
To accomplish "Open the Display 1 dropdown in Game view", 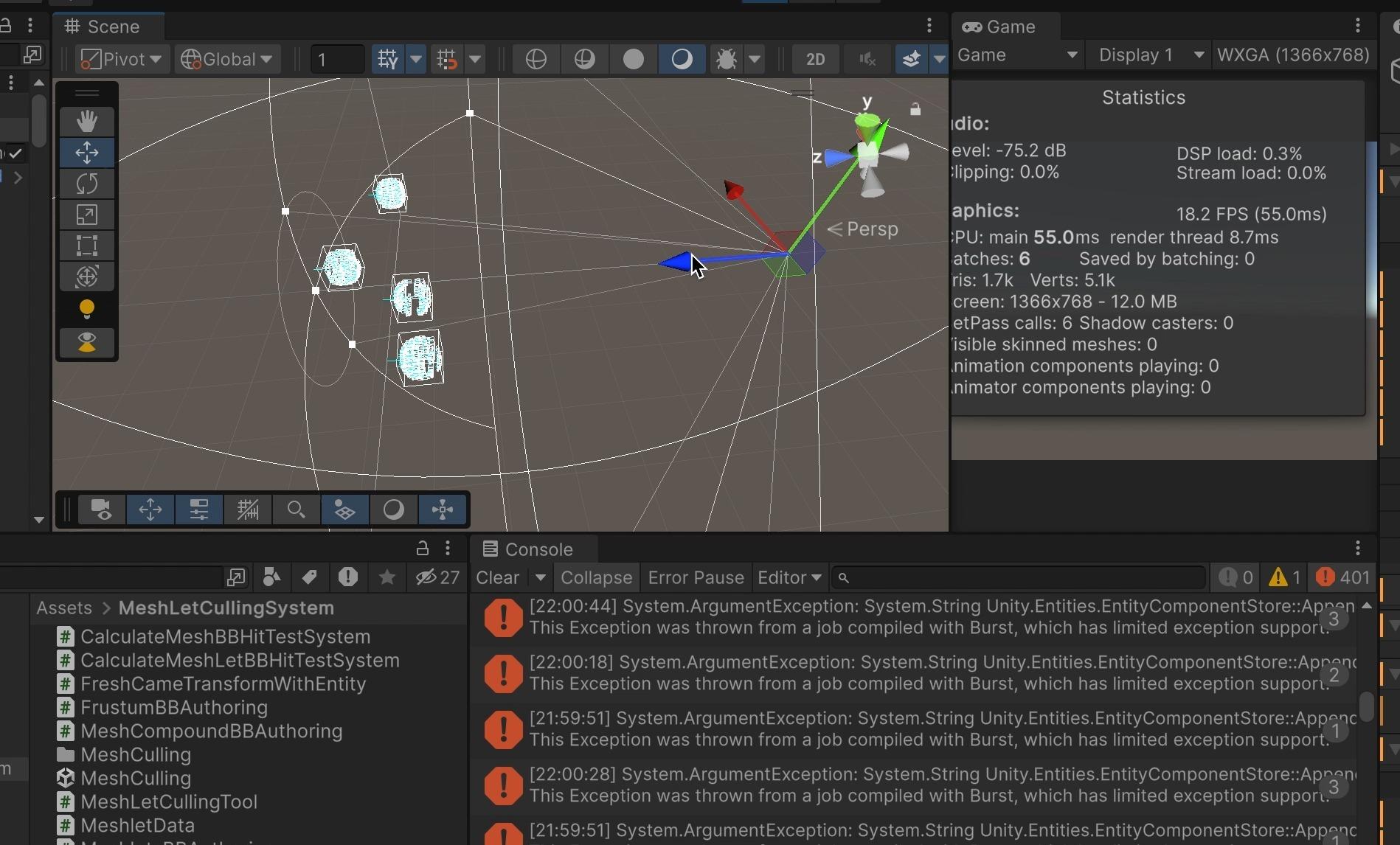I will [x=1148, y=55].
